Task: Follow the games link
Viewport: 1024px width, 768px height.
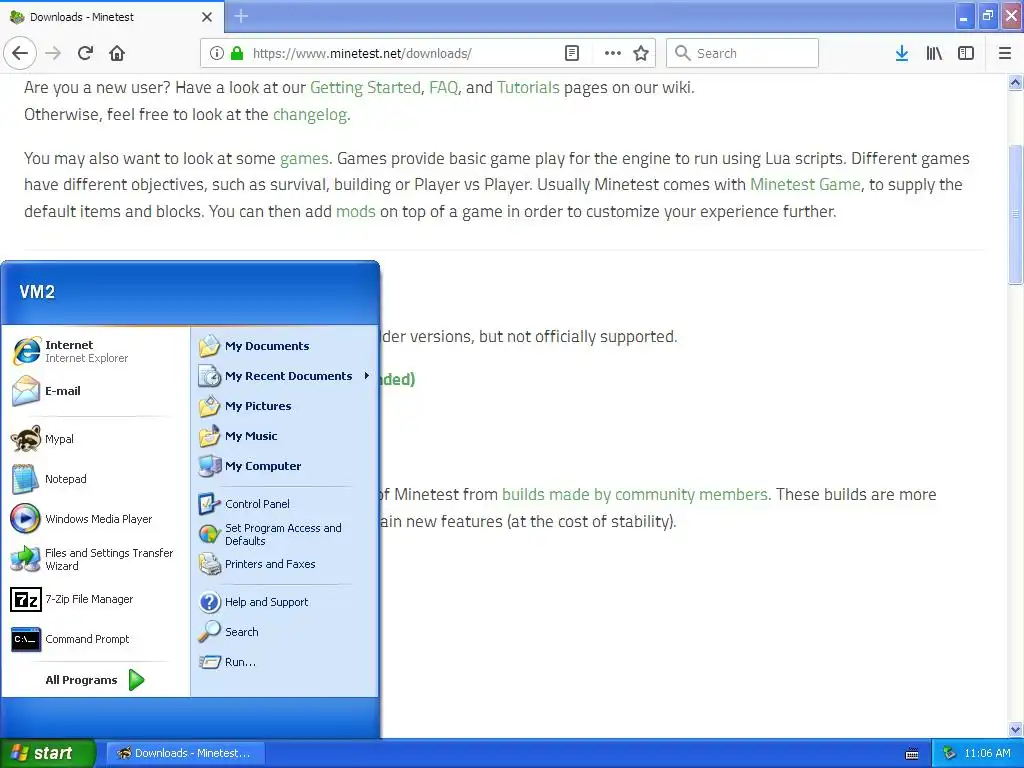Action: click(x=304, y=159)
